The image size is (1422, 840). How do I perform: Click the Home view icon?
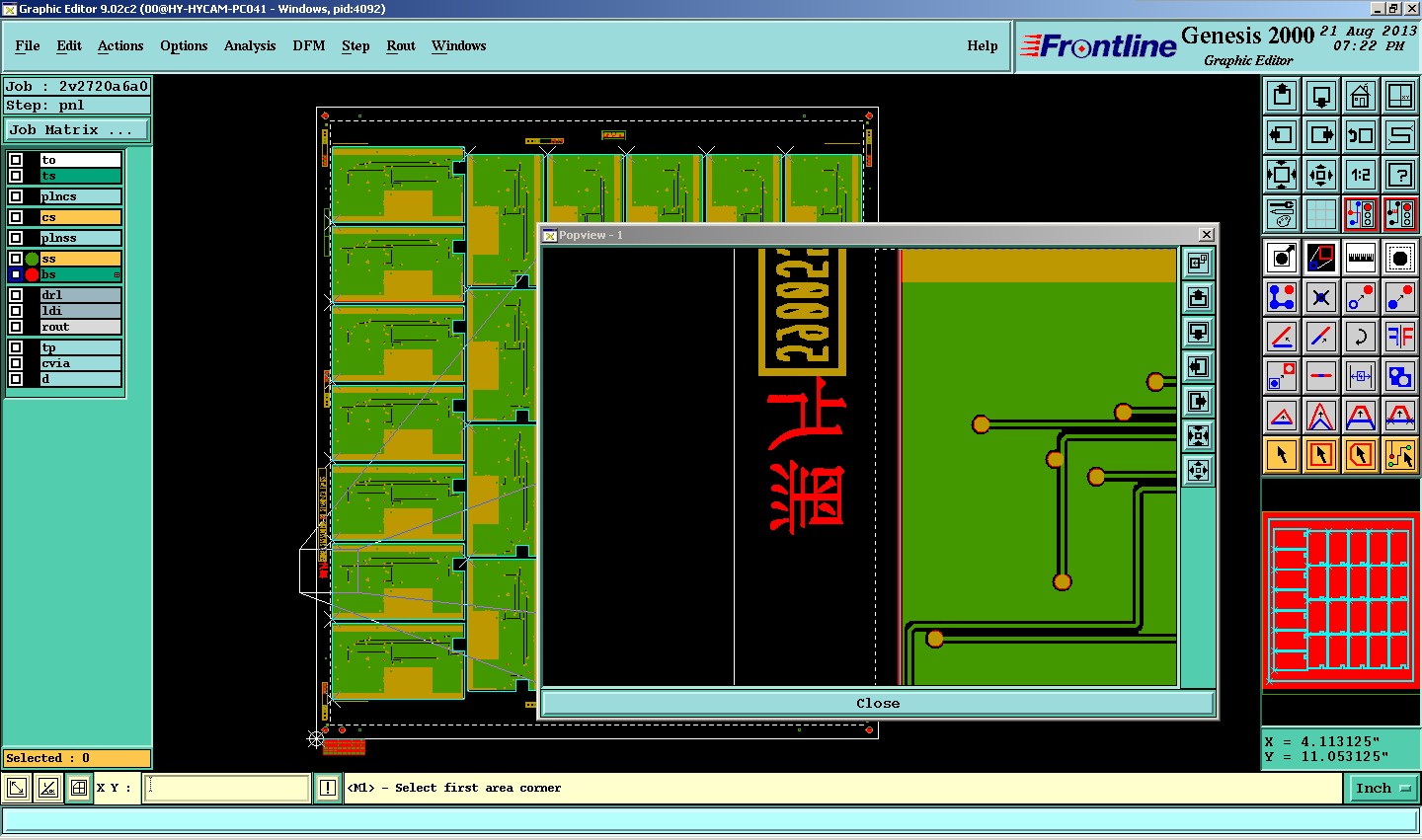tap(1360, 96)
